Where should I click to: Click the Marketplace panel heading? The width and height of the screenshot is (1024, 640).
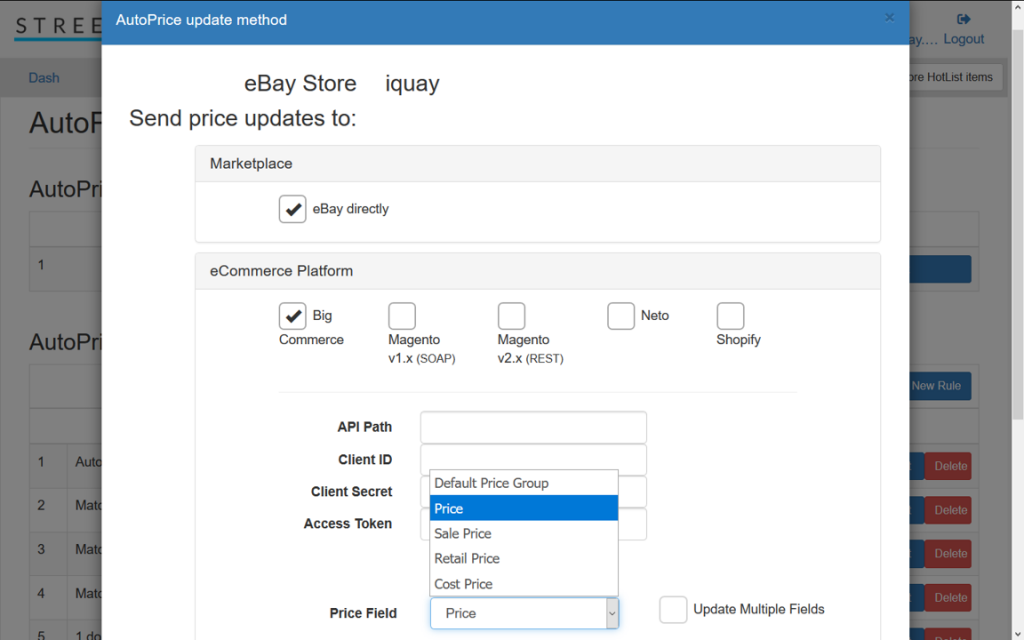pos(537,164)
